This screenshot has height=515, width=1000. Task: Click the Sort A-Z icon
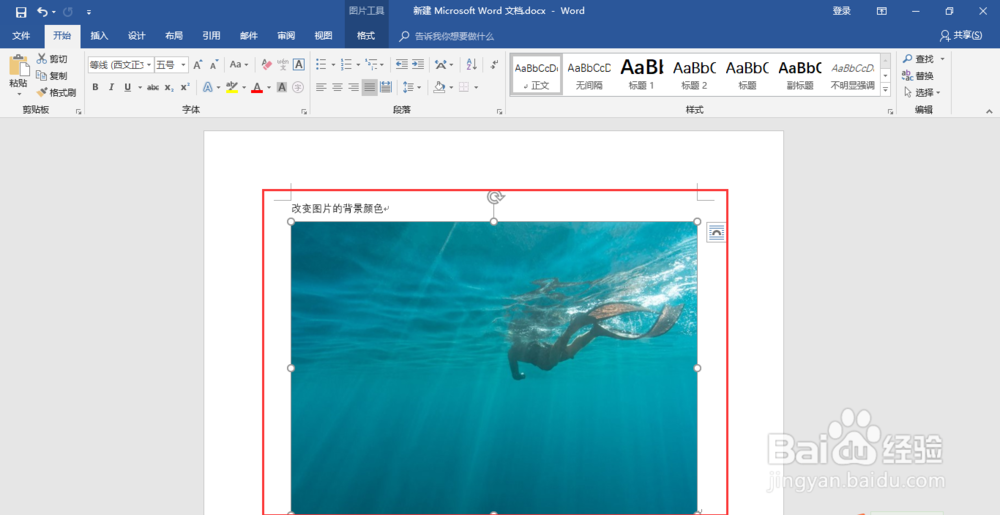[x=471, y=64]
